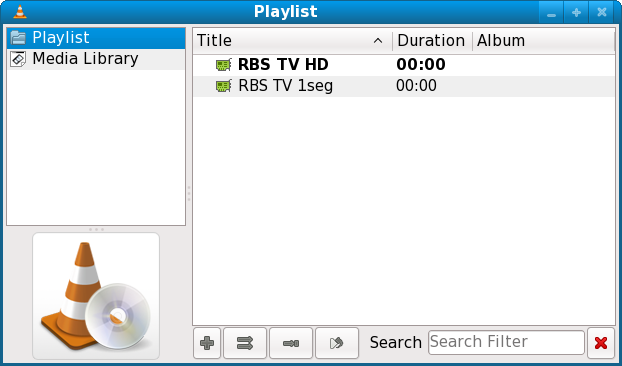Click the vertical splitter handle between panels
This screenshot has height=366, width=622.
(189, 193)
